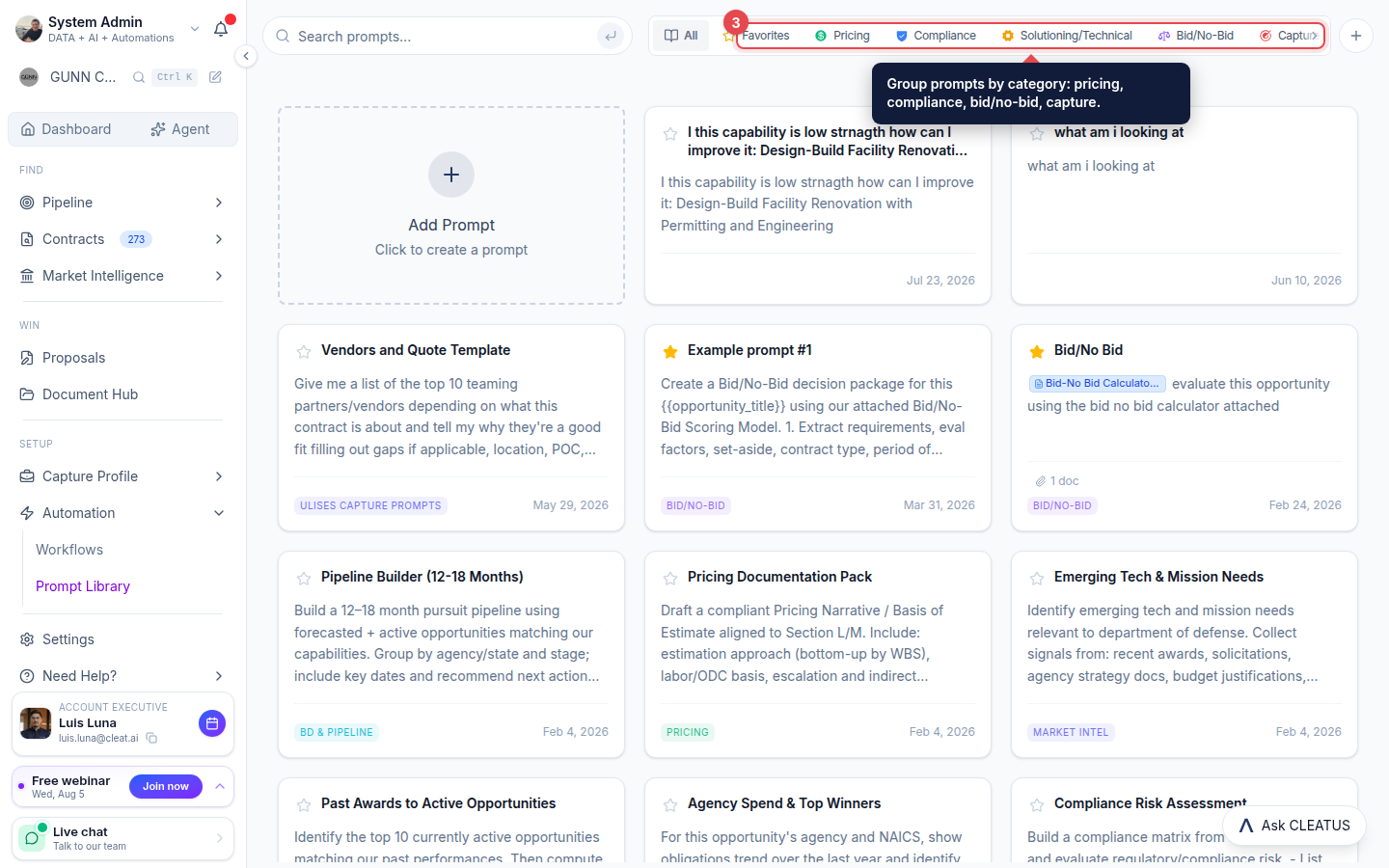This screenshot has width=1389, height=868.
Task: Expand the Market Intelligence chevron
Action: 219,276
